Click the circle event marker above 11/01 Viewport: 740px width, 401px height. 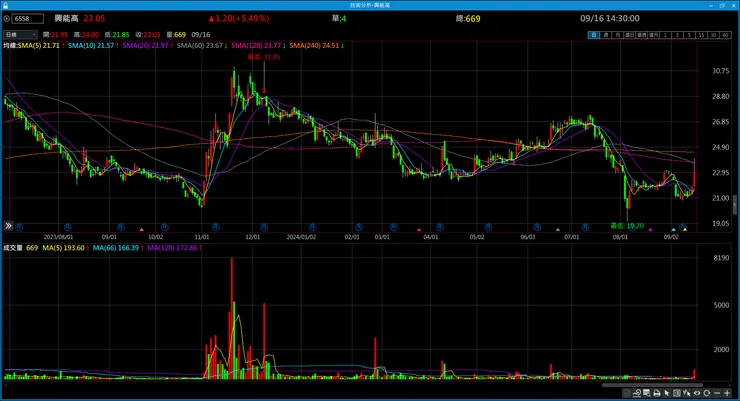point(215,227)
